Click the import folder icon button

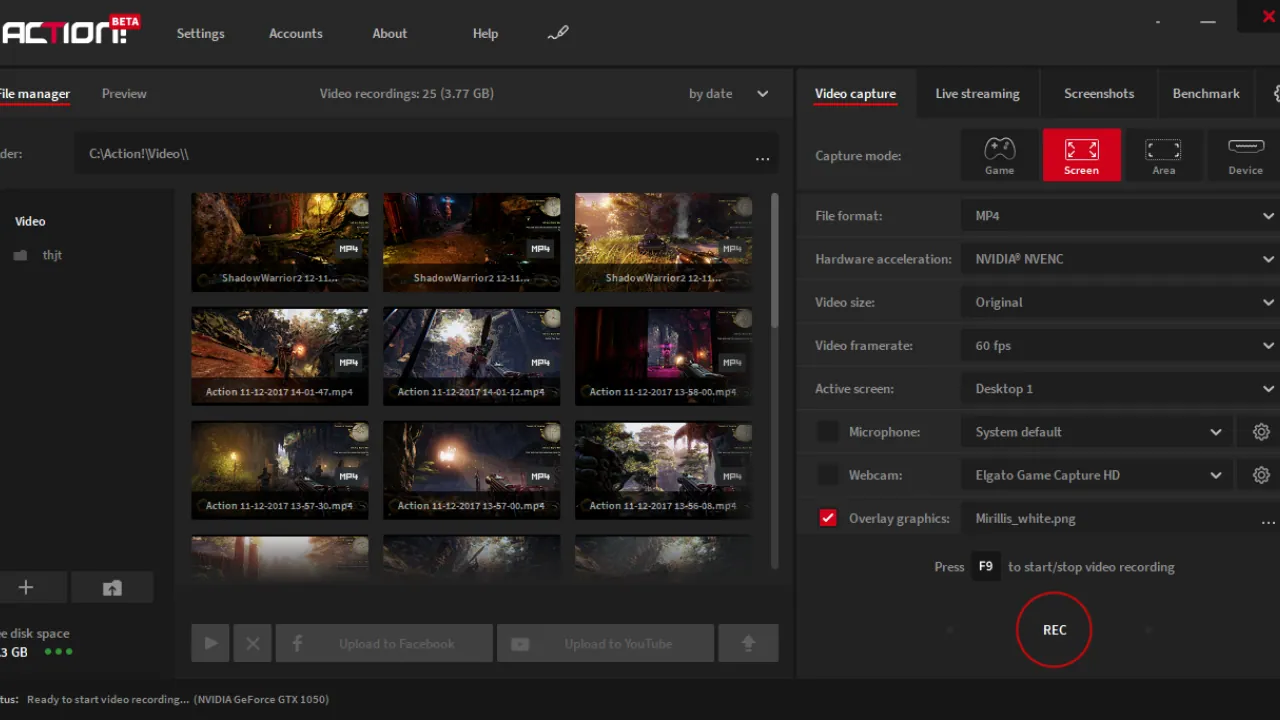(112, 588)
